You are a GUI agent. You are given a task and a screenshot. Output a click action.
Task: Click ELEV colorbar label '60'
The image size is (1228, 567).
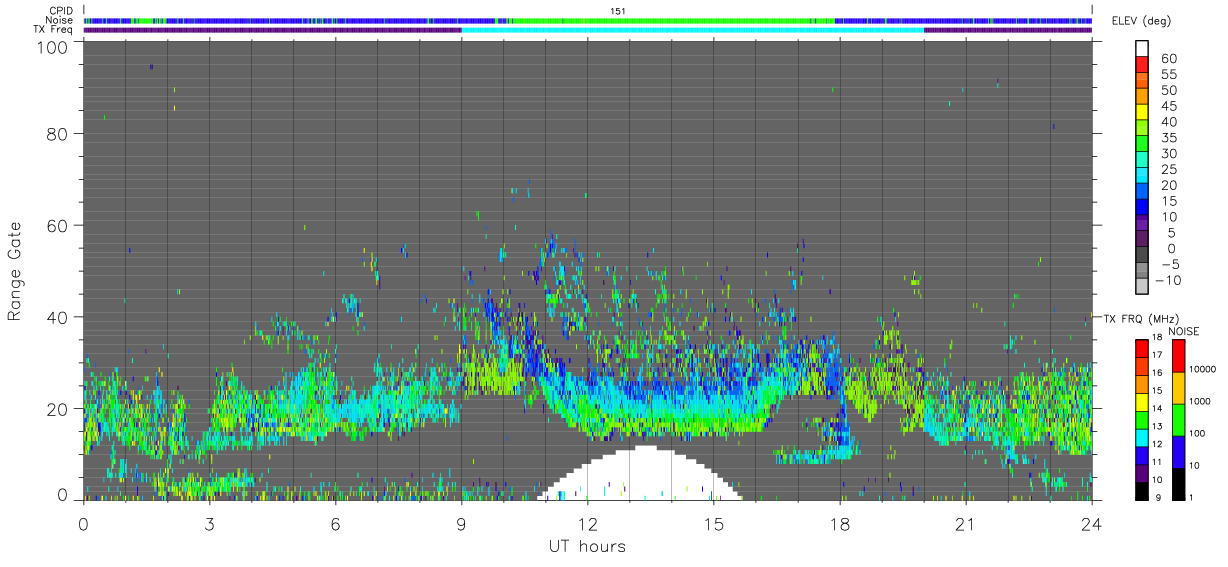point(1168,58)
